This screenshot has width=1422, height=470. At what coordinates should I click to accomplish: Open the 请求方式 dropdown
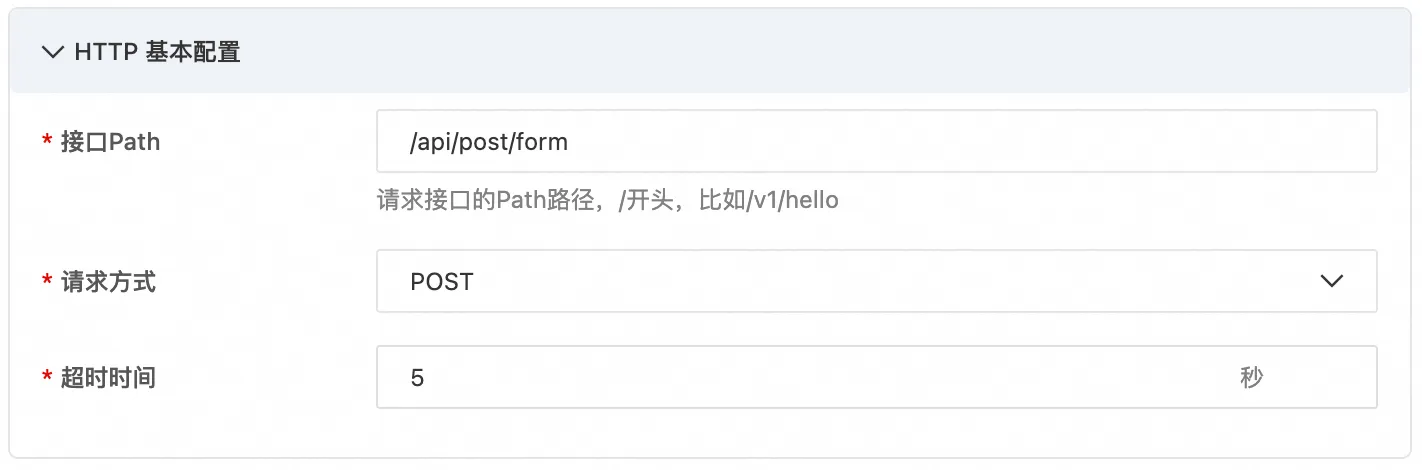click(x=877, y=281)
